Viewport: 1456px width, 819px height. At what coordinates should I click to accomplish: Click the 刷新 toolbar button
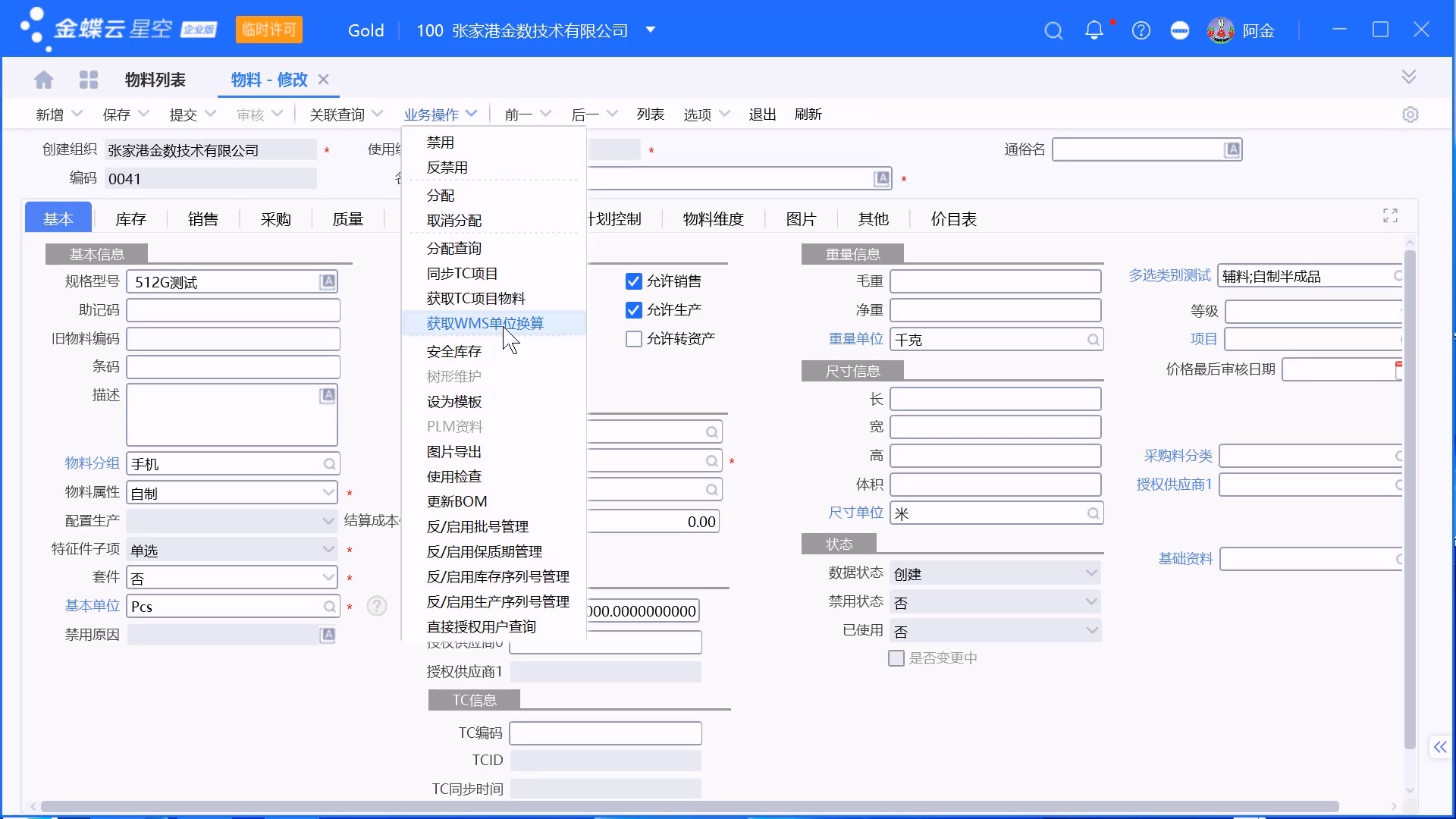[x=808, y=115]
